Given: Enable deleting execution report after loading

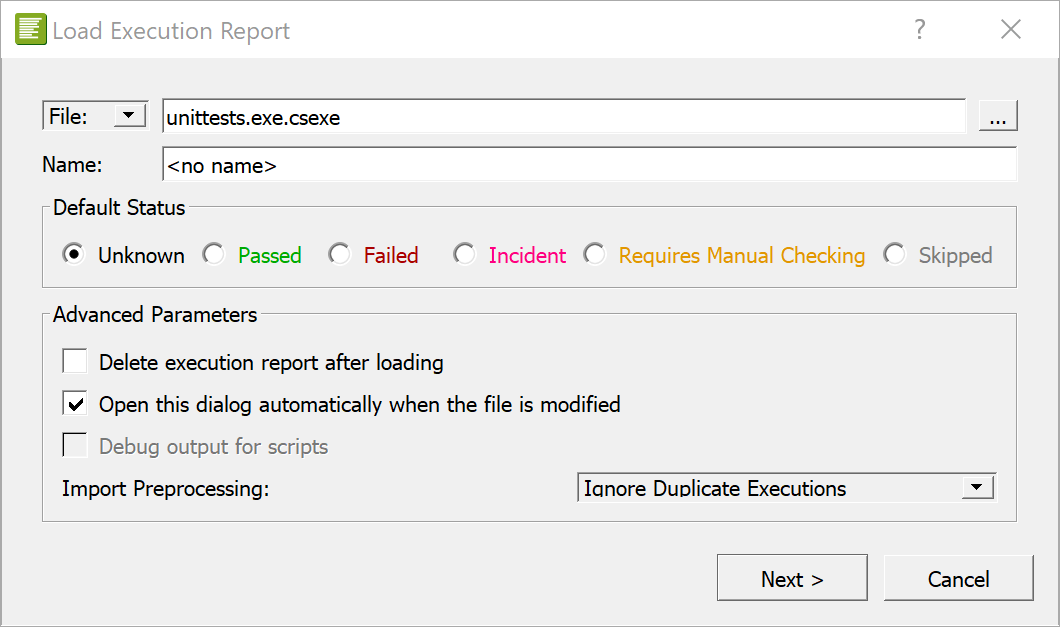Looking at the screenshot, I should point(75,361).
